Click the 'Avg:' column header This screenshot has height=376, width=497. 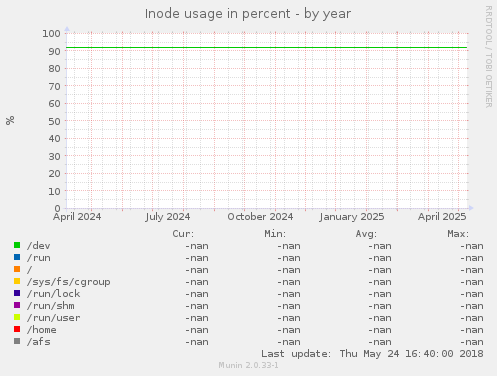click(366, 234)
